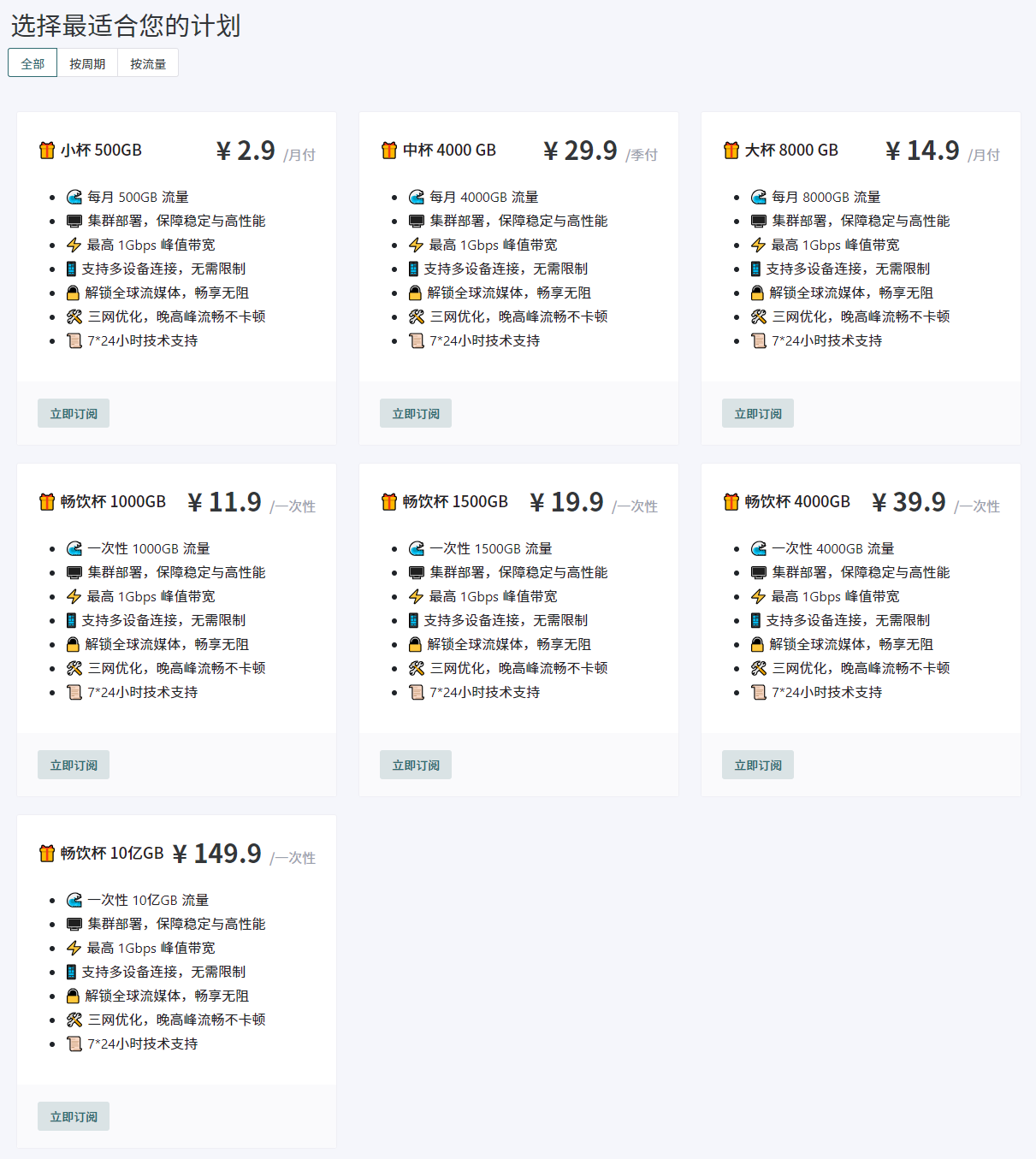Click the 畅饮杯 4000GB plan title
This screenshot has height=1159, width=1036.
pos(797,502)
